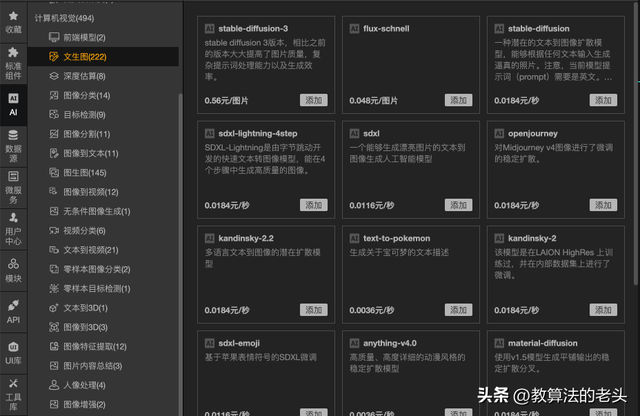Click the AI badge on flux-schnell card

[354, 29]
